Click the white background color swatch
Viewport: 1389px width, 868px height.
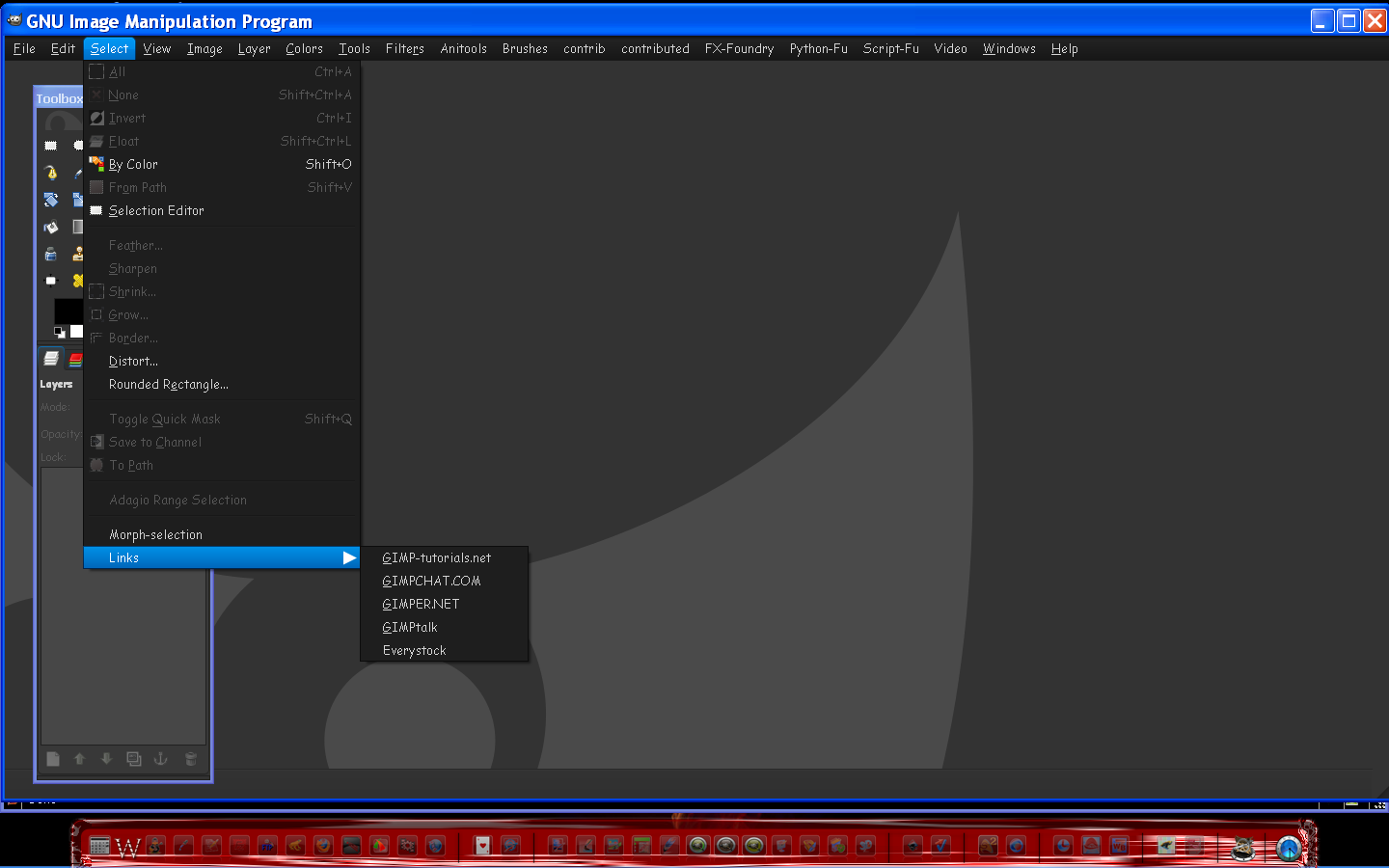coord(76,332)
